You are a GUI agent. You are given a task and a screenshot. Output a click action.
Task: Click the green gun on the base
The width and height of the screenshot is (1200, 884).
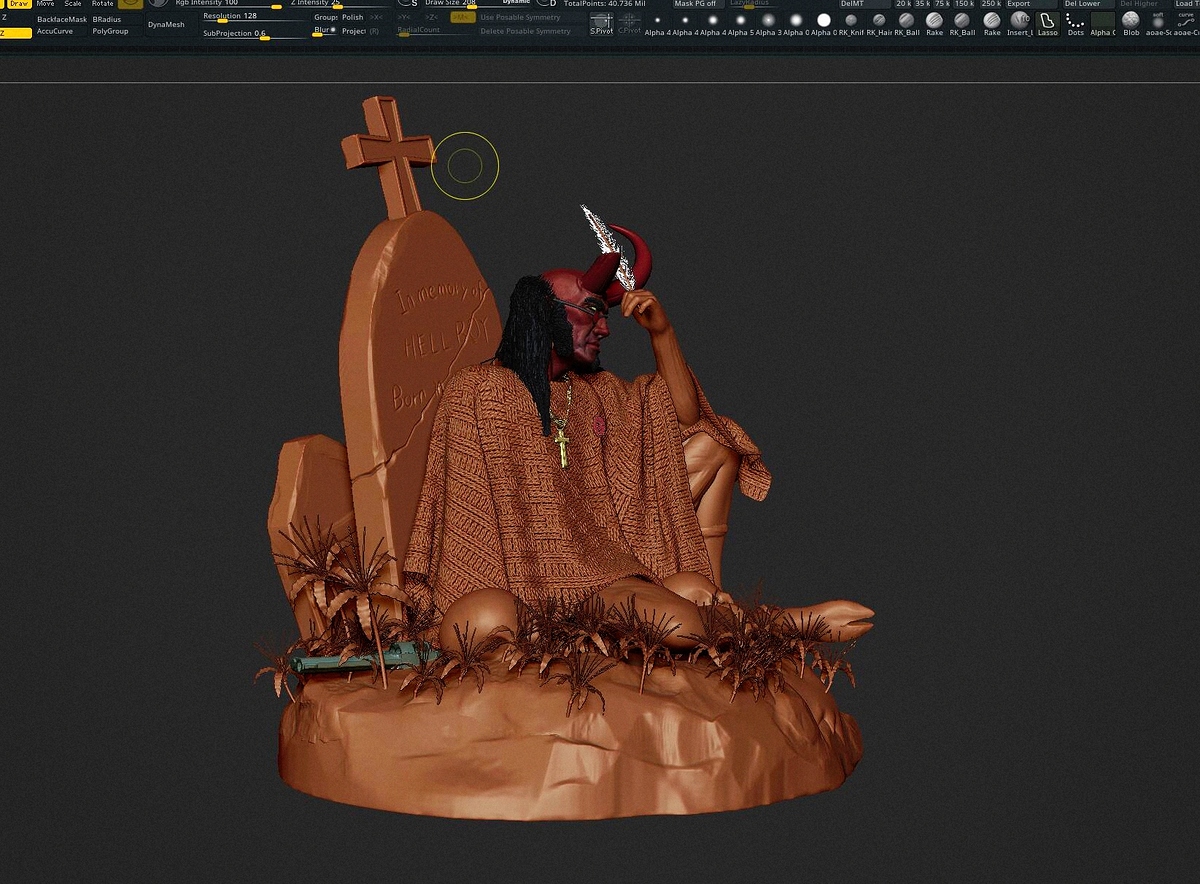(365, 660)
